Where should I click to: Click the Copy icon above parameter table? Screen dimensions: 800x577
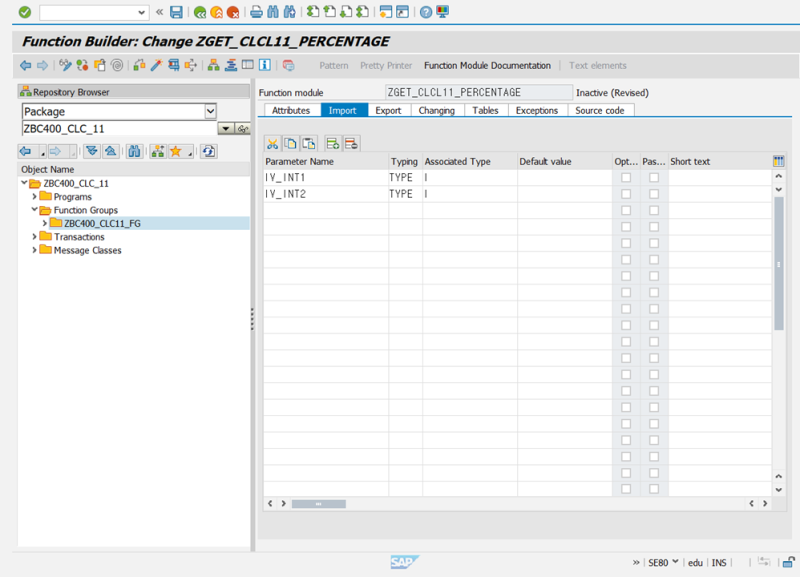coord(290,144)
